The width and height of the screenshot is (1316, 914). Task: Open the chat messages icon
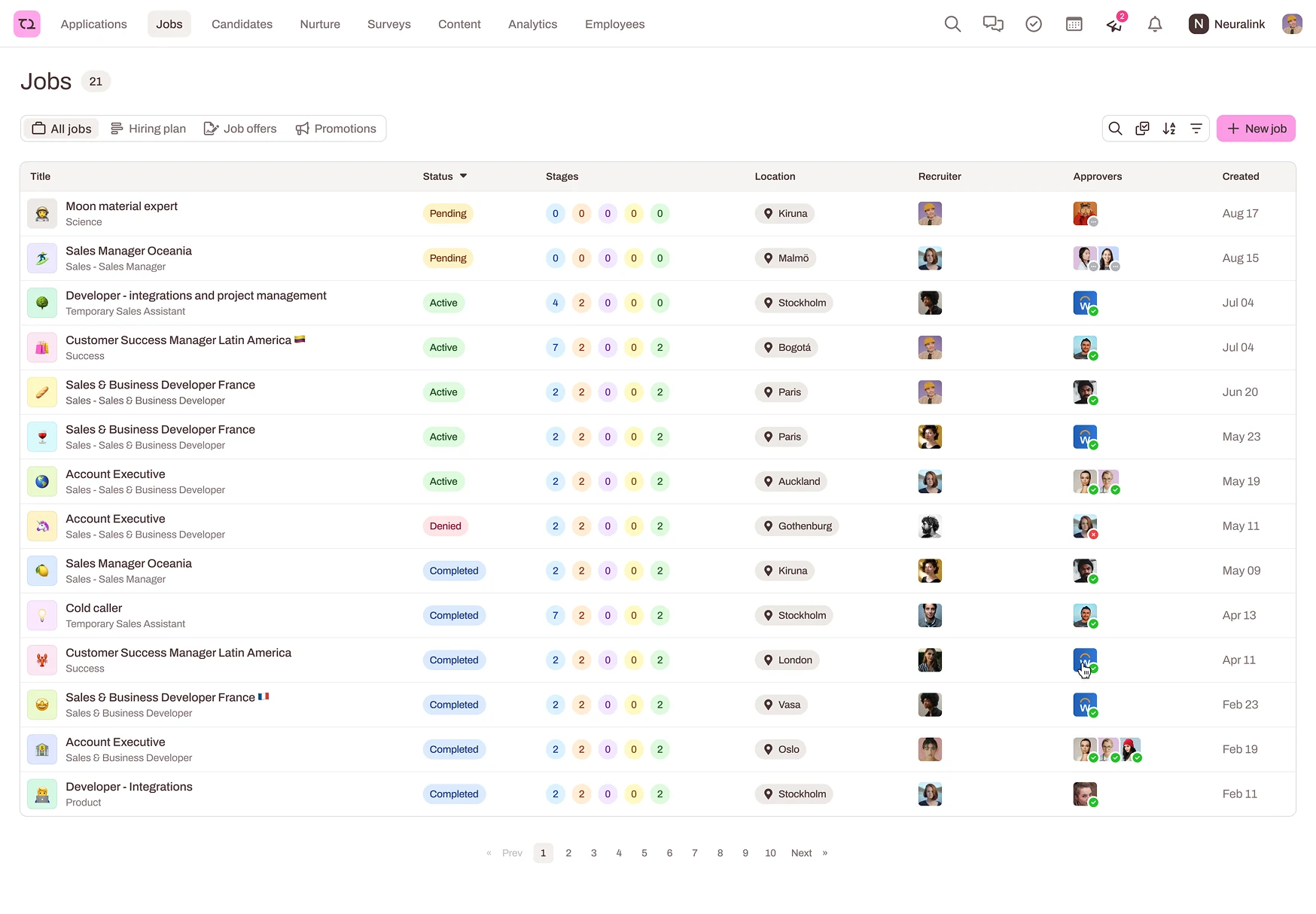click(993, 24)
